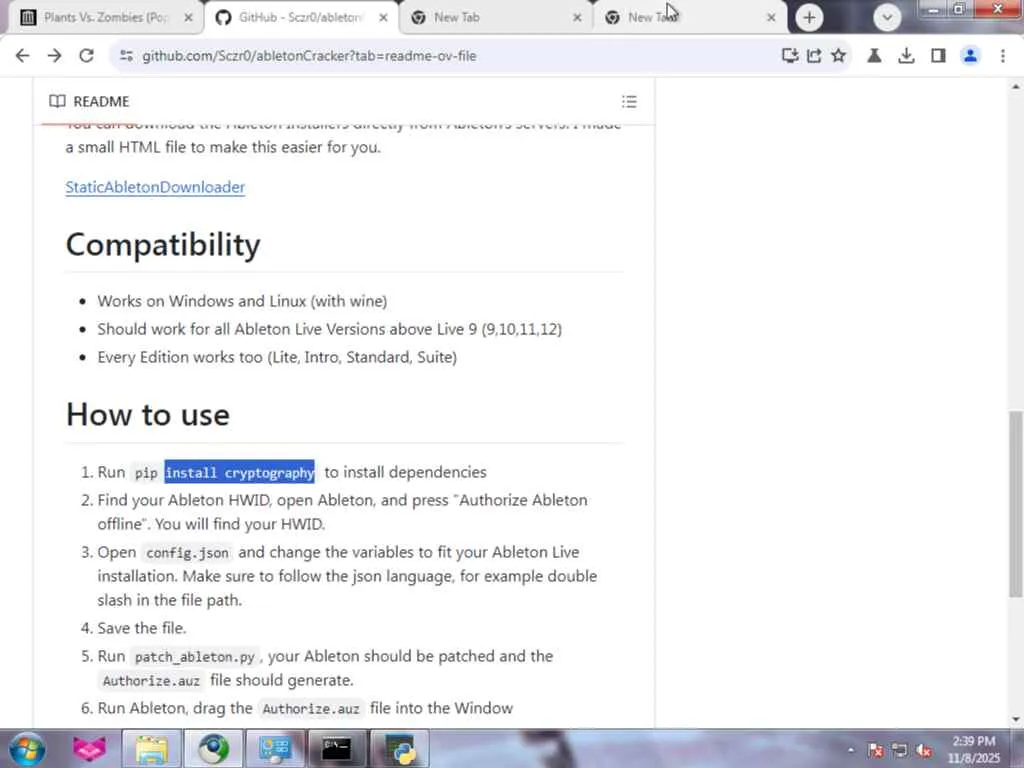Click the highlighted 'install cryptography' code

click(240, 472)
